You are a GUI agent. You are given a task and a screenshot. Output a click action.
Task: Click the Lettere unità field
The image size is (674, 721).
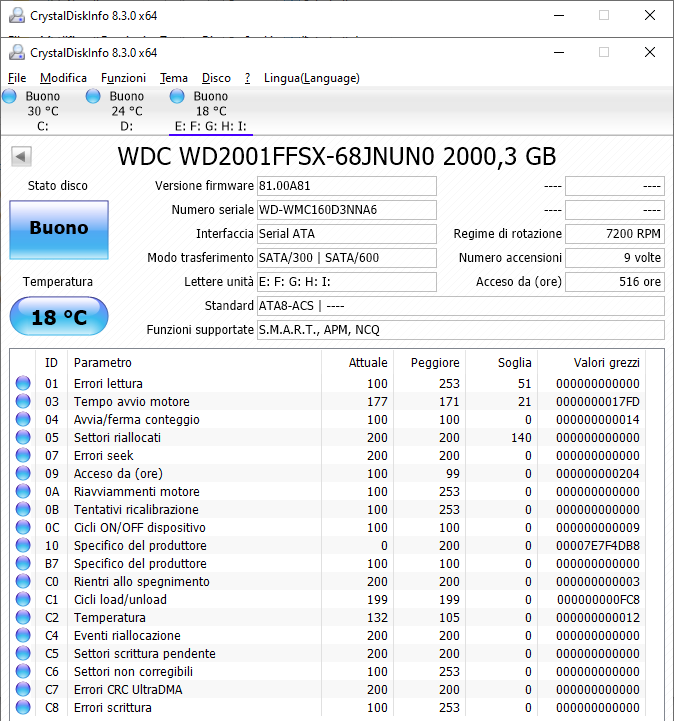[x=347, y=281]
